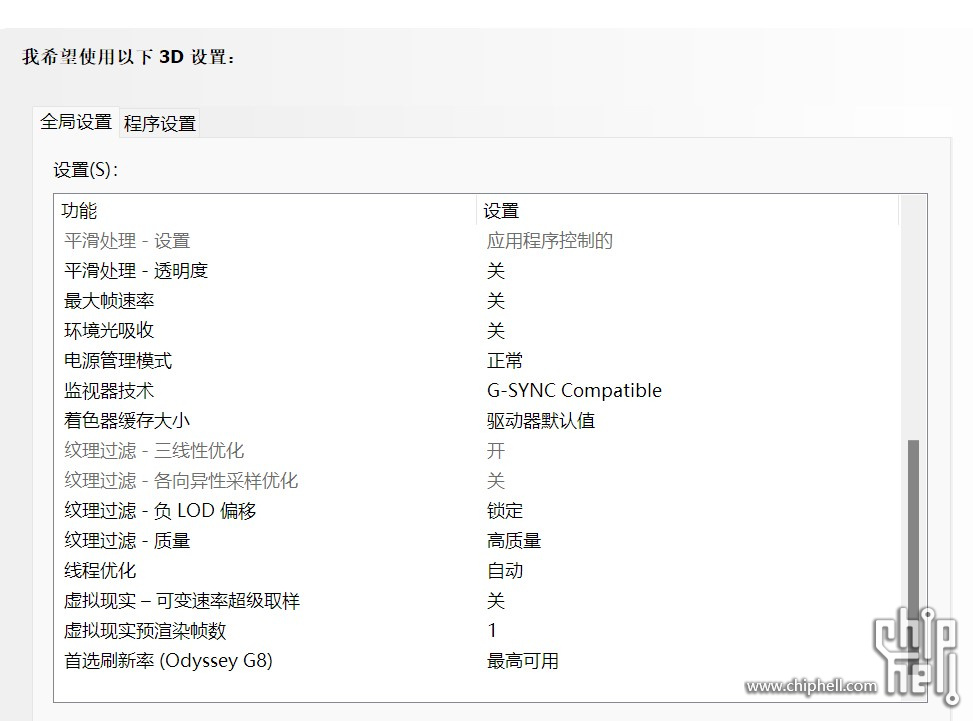Select the 虚拟现实 – 可变速率超级取样 row
Image resolution: width=973 pixels, height=721 pixels.
point(476,601)
